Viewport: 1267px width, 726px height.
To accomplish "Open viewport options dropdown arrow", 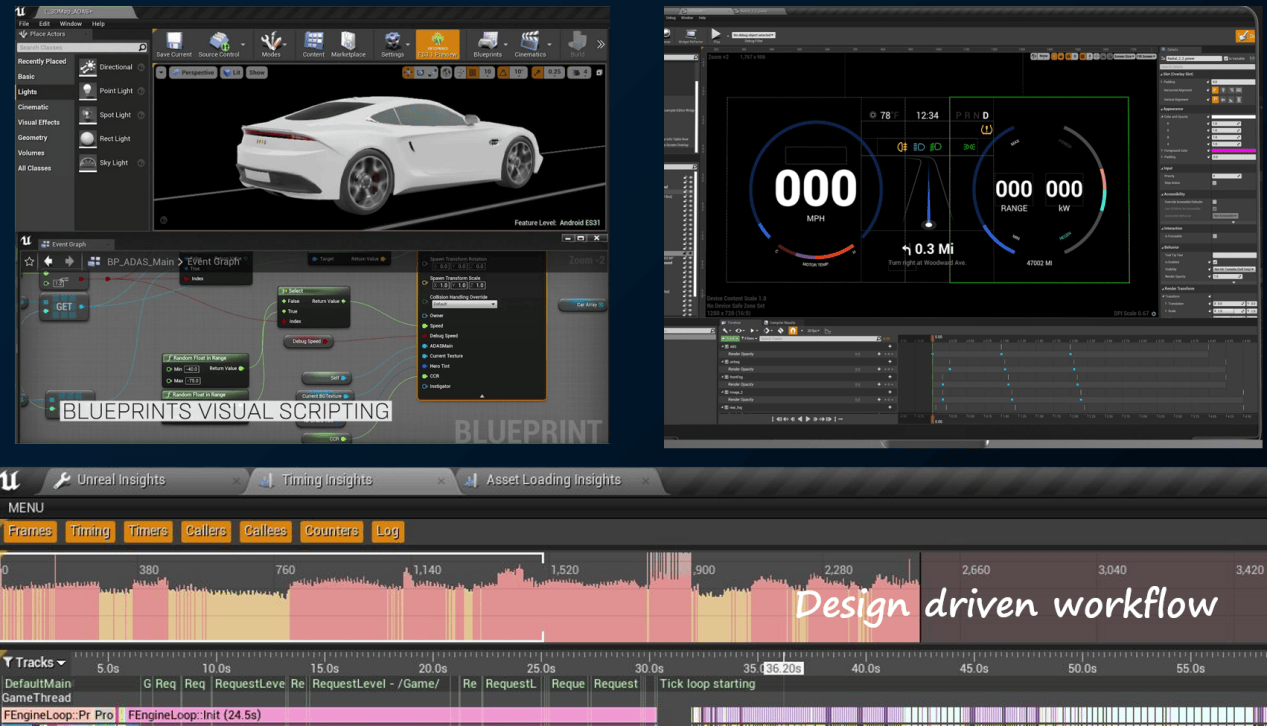I will coord(161,72).
